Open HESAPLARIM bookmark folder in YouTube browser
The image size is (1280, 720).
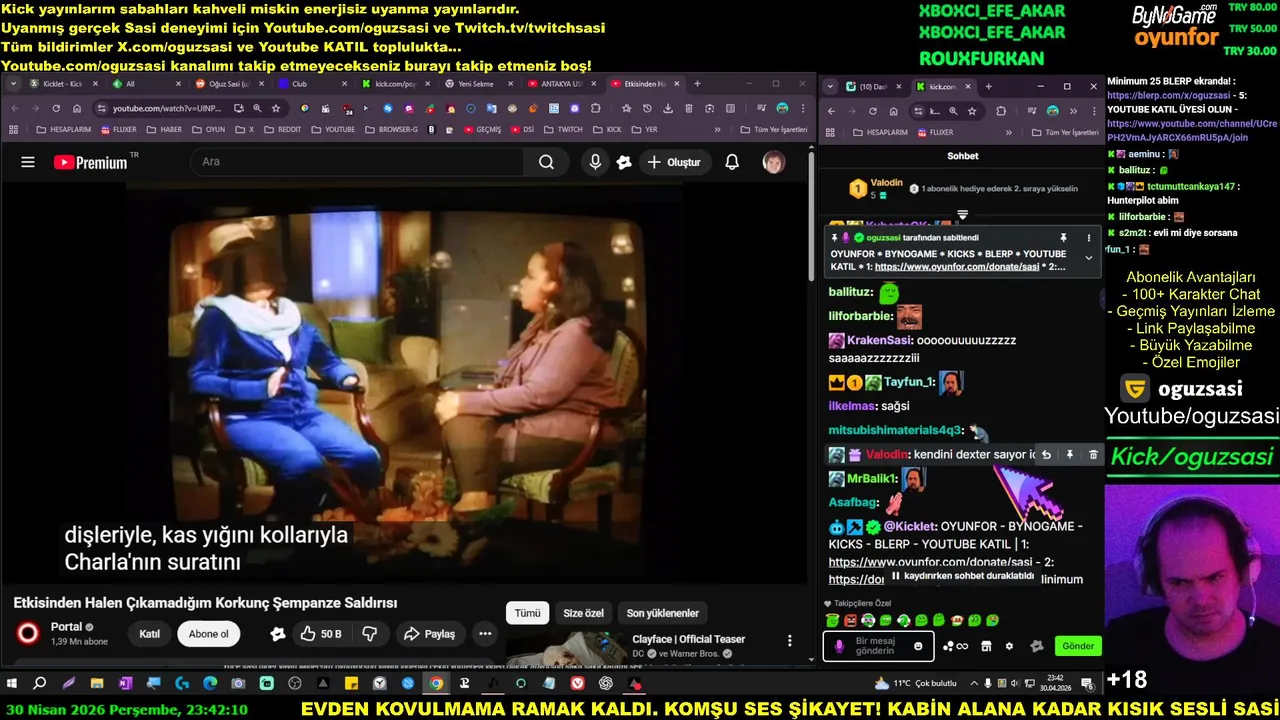(x=62, y=130)
